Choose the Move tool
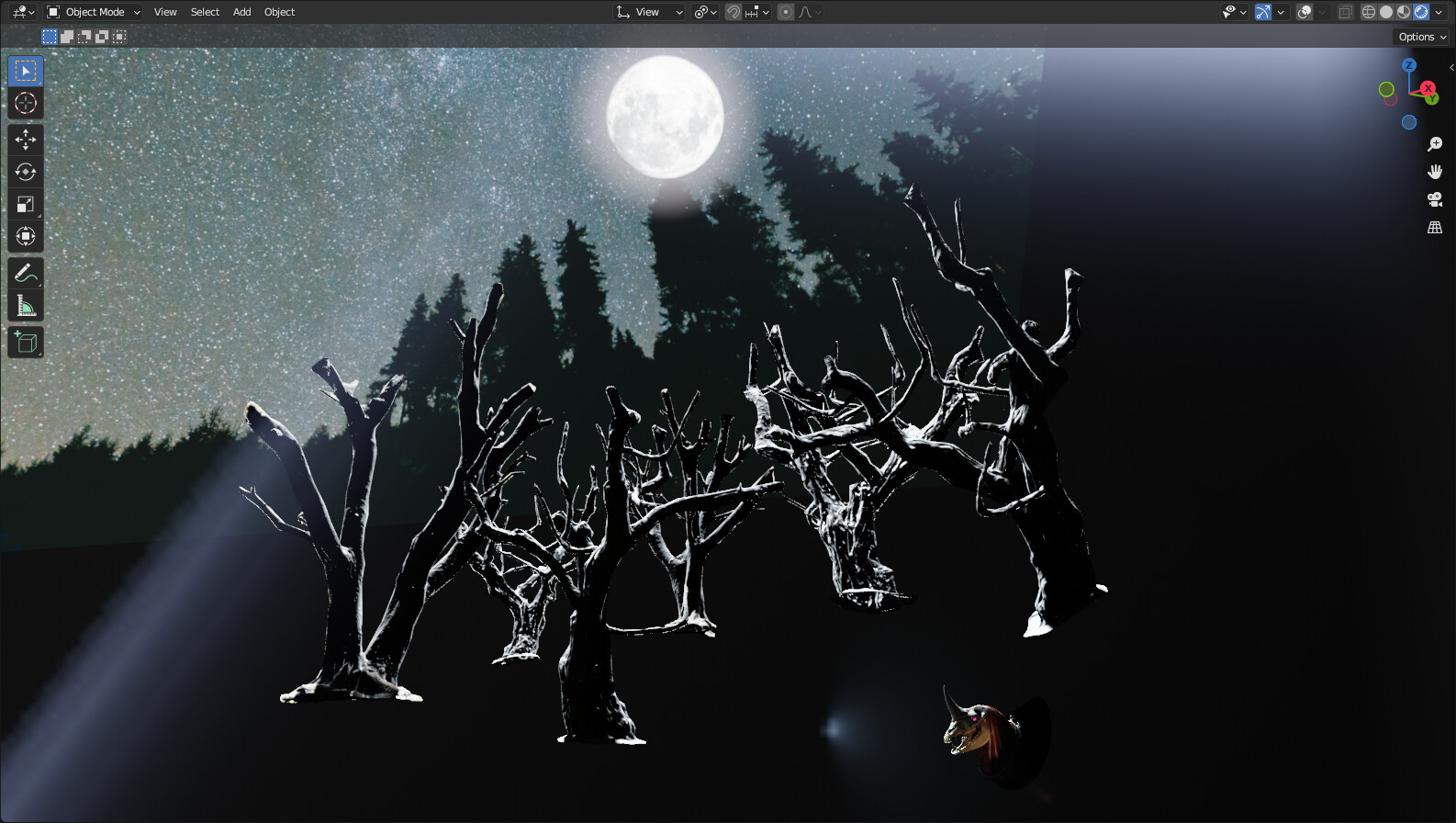This screenshot has width=1456, height=823. (26, 140)
